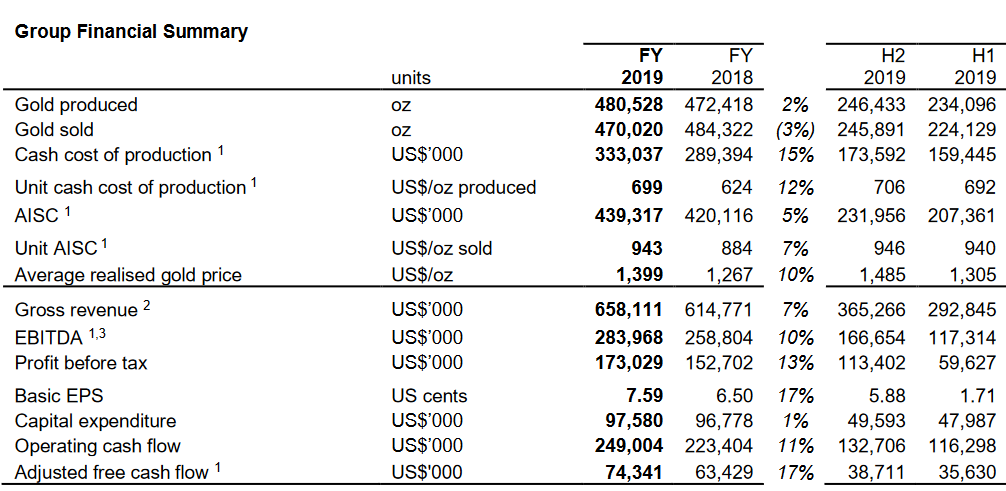Select the Profit before tax label

pos(81,363)
